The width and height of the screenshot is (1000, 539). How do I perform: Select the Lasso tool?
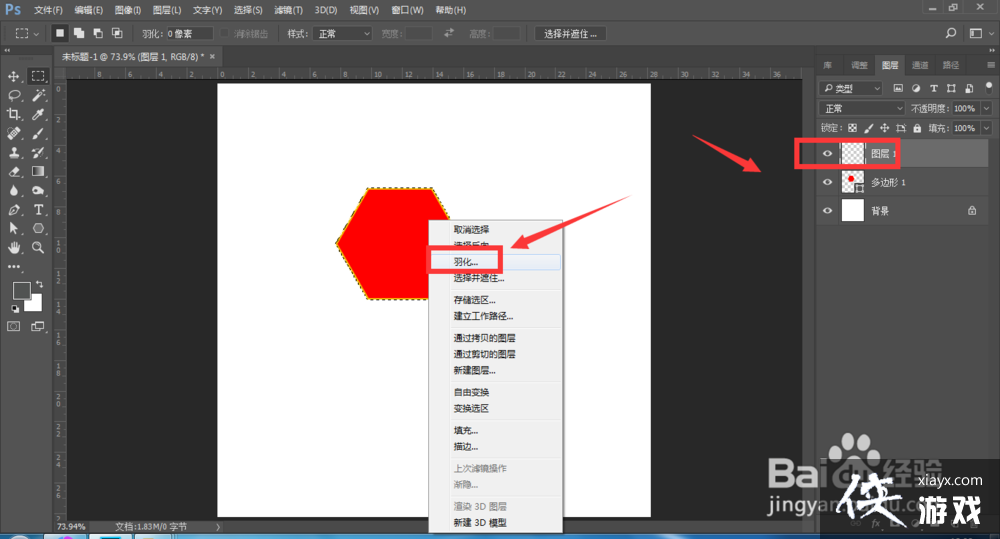tap(14, 95)
